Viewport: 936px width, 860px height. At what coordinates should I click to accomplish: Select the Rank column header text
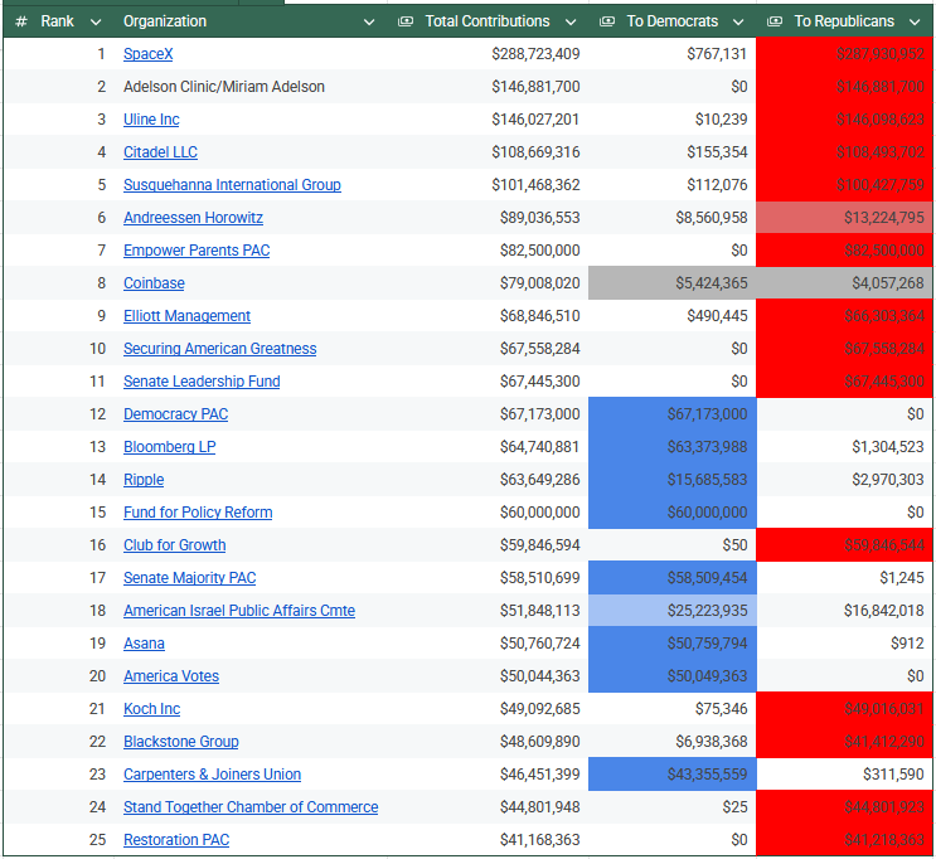click(57, 21)
